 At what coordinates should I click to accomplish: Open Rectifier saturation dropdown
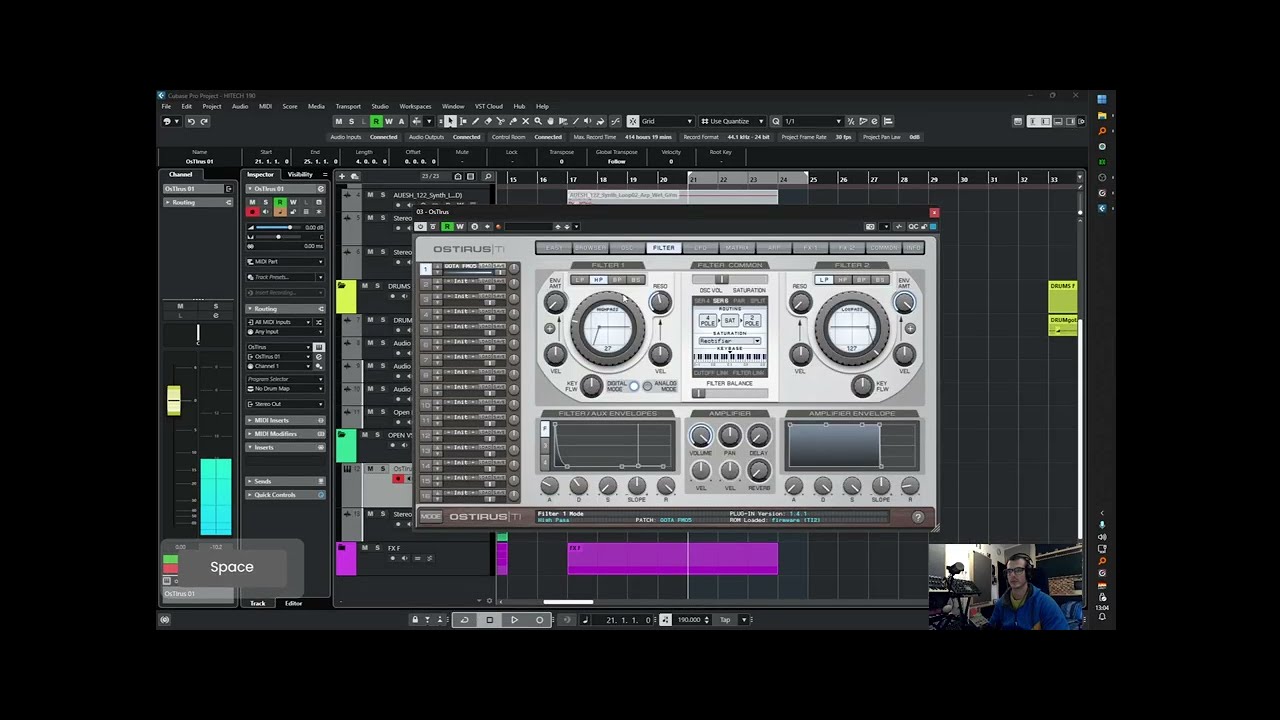pyautogui.click(x=730, y=341)
